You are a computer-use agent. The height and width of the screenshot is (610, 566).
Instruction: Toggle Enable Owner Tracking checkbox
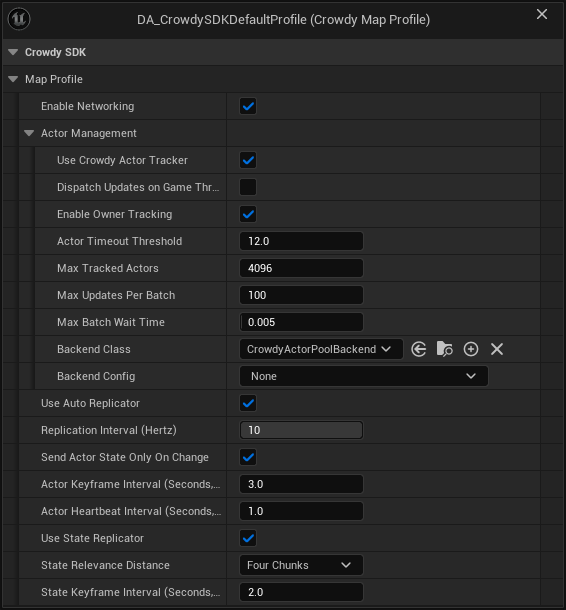coord(248,214)
